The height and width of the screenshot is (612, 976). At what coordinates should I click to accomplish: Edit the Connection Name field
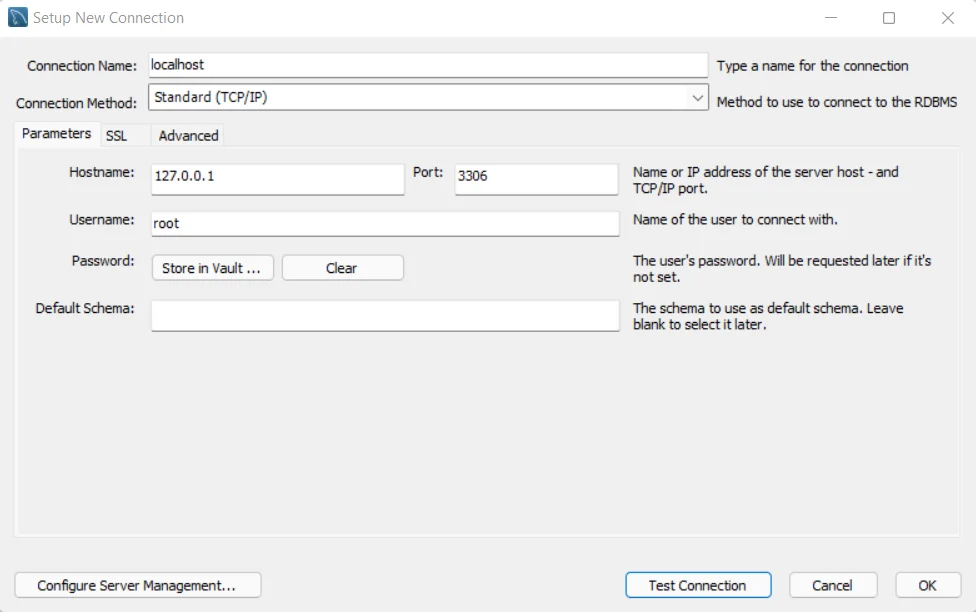(427, 64)
